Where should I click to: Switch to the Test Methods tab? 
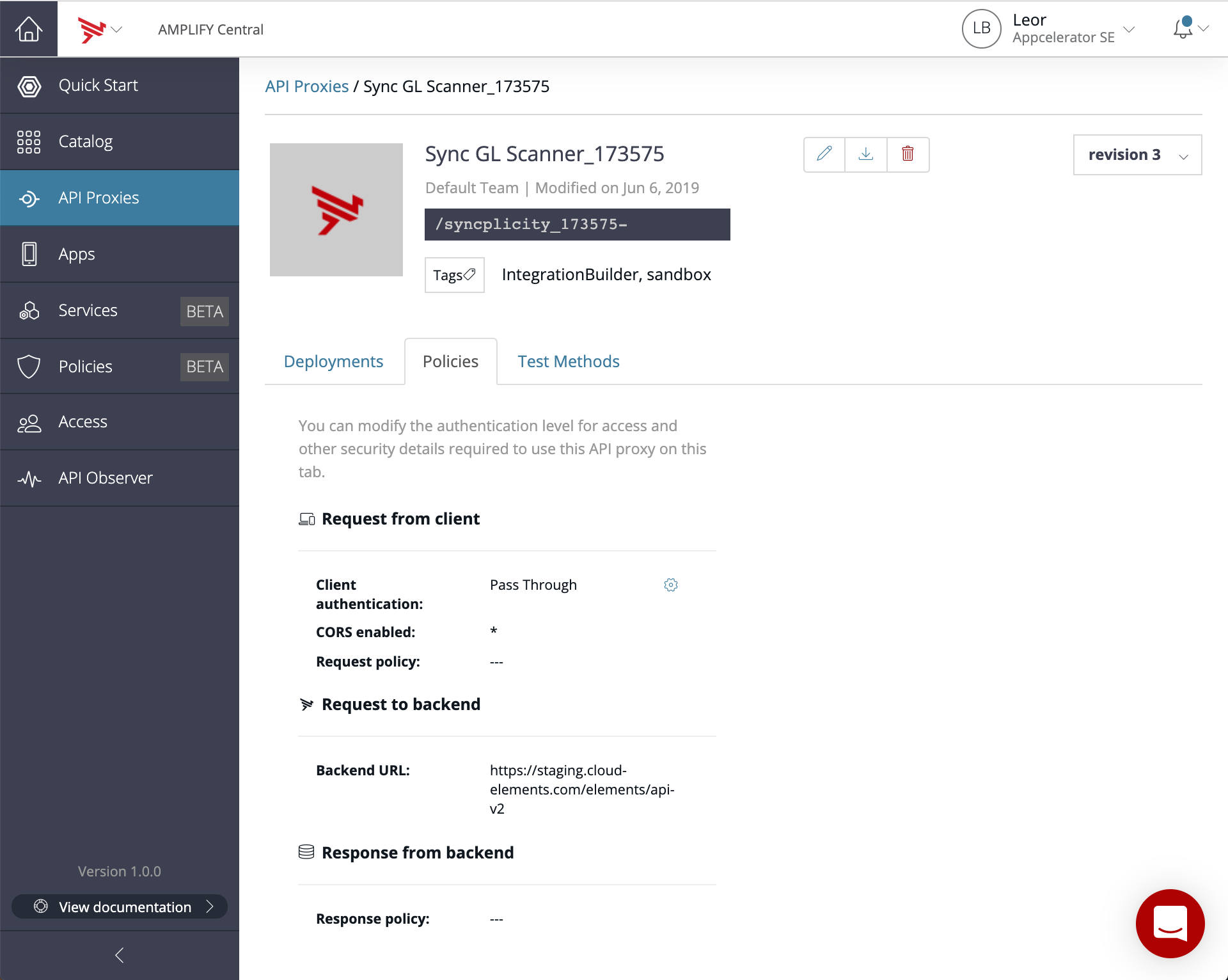[x=568, y=361]
